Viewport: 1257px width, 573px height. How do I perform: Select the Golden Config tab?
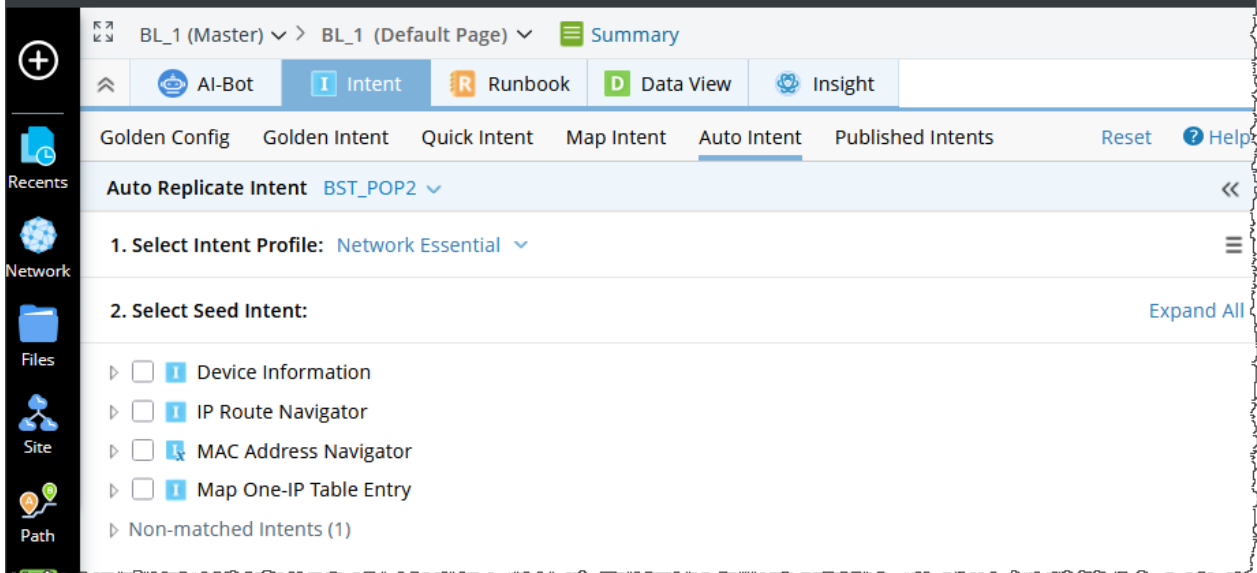point(165,138)
